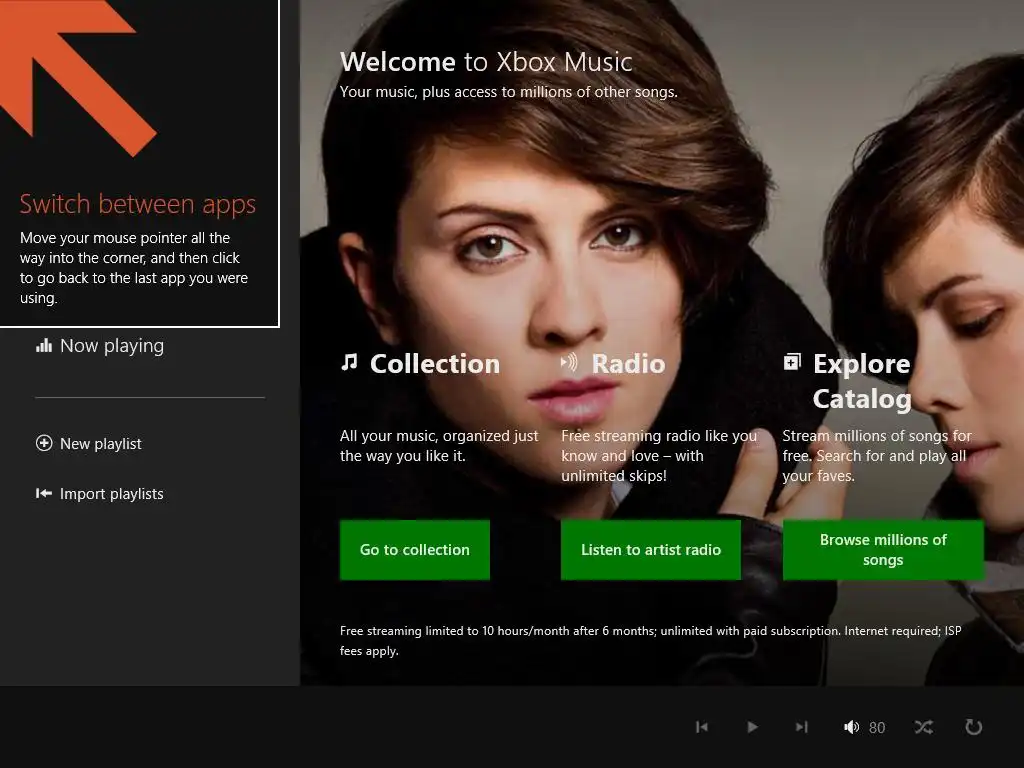Open the Now playing view
Image resolution: width=1024 pixels, height=768 pixels.
pos(100,345)
